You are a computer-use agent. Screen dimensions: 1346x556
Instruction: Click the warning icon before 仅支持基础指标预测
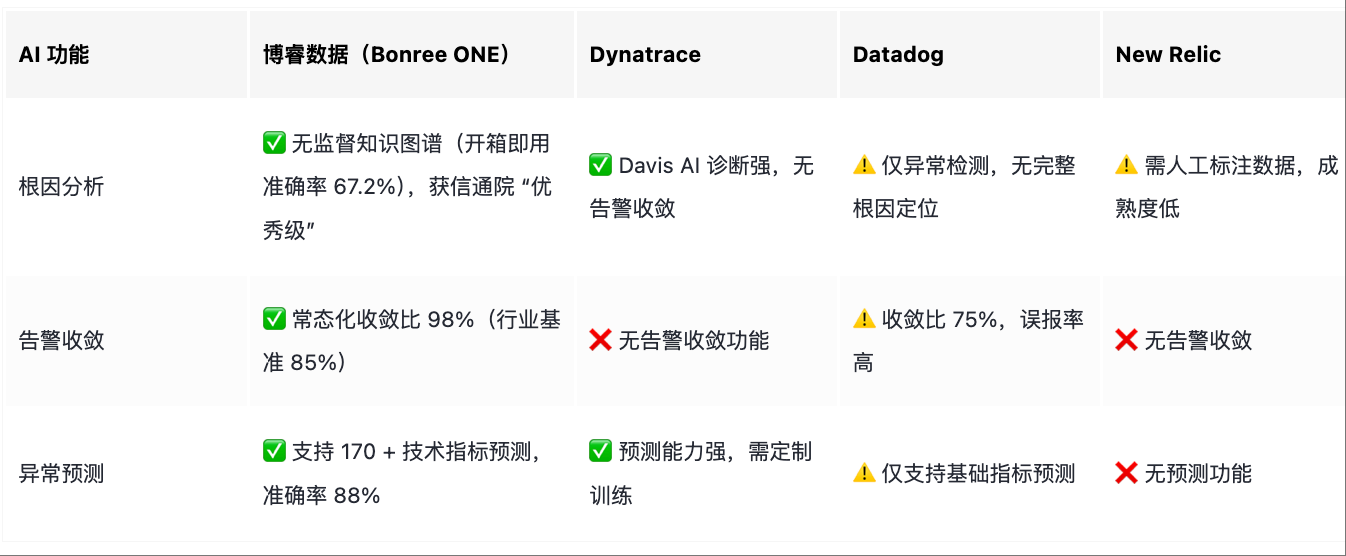click(864, 474)
